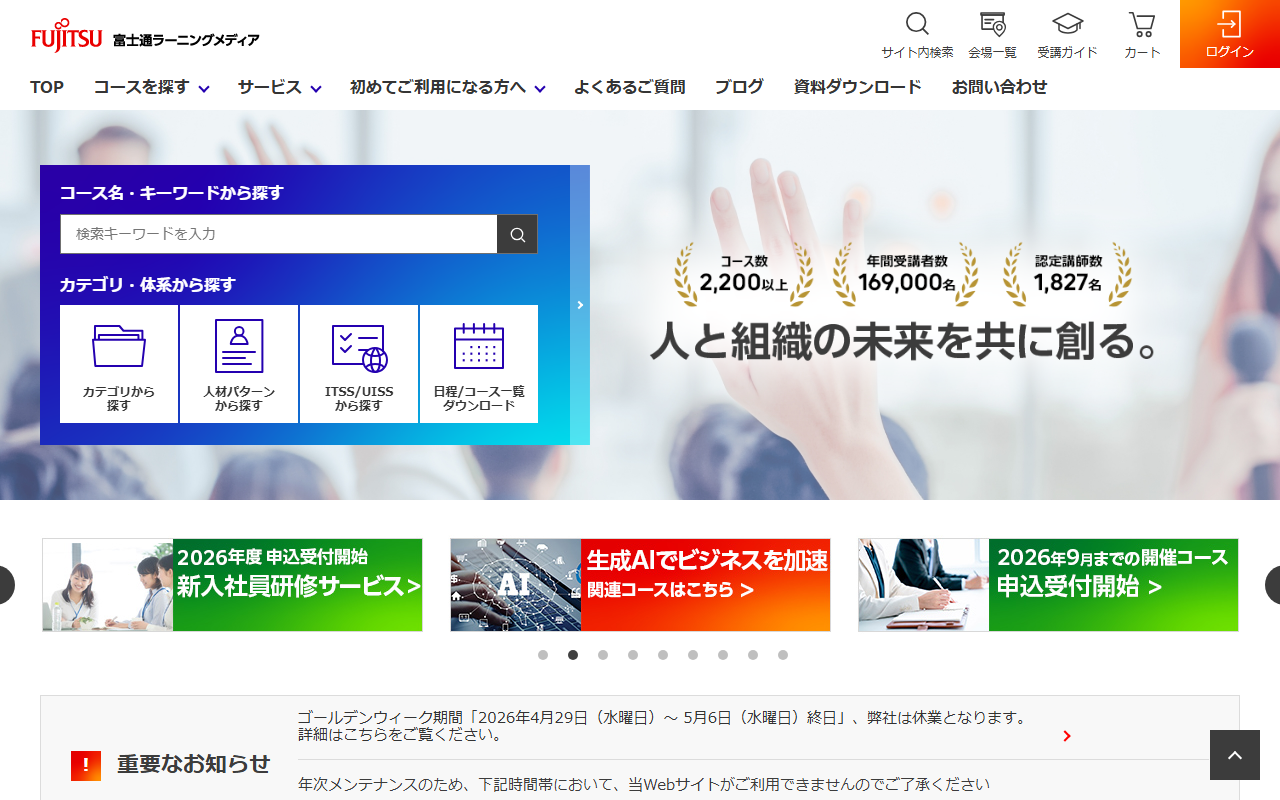Click the orange login button
This screenshot has height=800, width=1280.
coord(1230,34)
